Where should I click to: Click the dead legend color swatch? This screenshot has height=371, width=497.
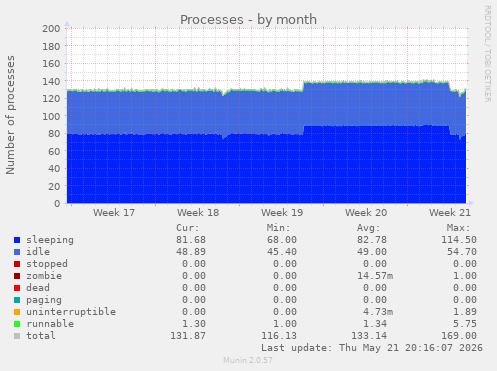pyautogui.click(x=17, y=288)
